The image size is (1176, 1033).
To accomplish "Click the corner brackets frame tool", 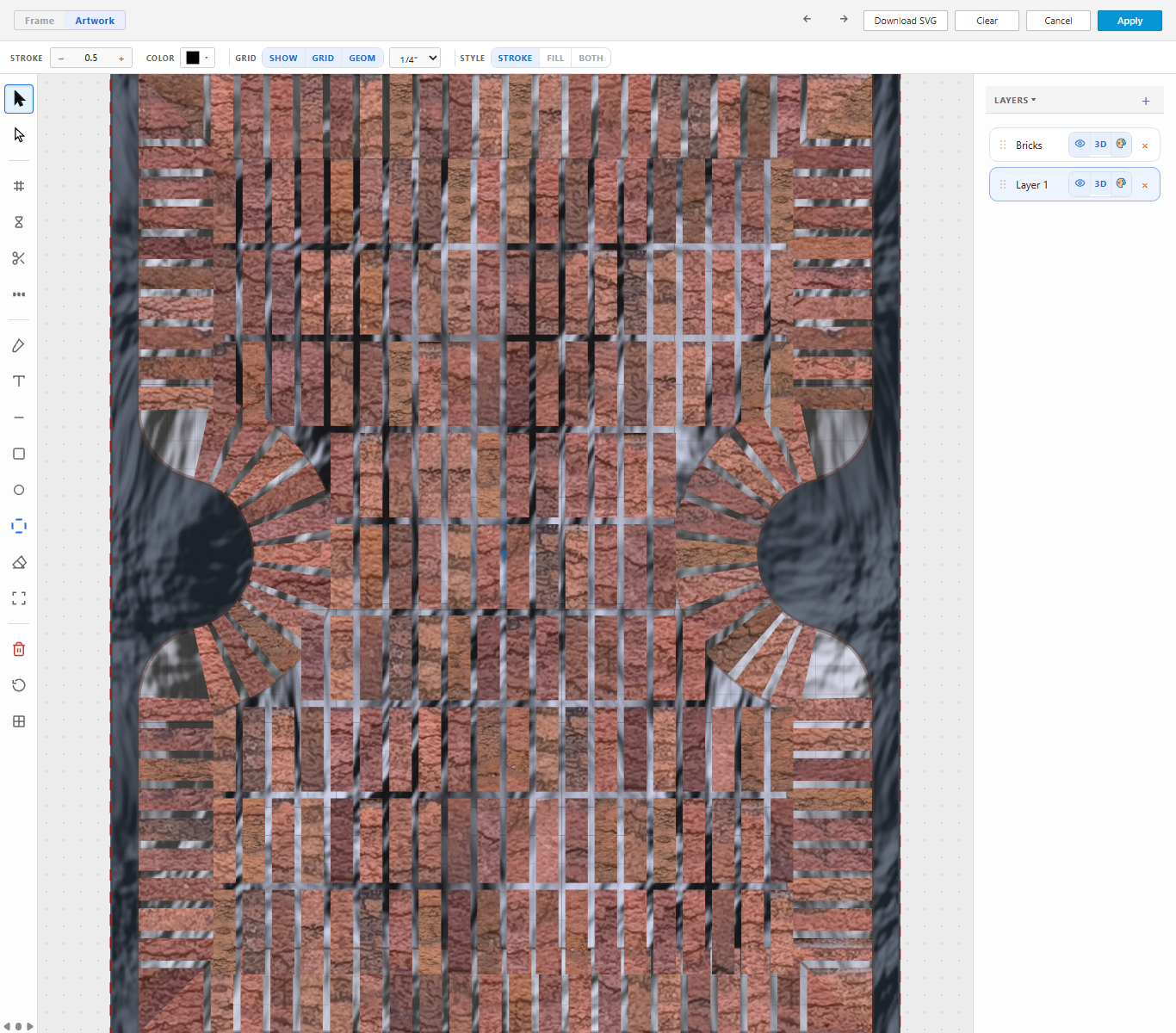I will [19, 598].
